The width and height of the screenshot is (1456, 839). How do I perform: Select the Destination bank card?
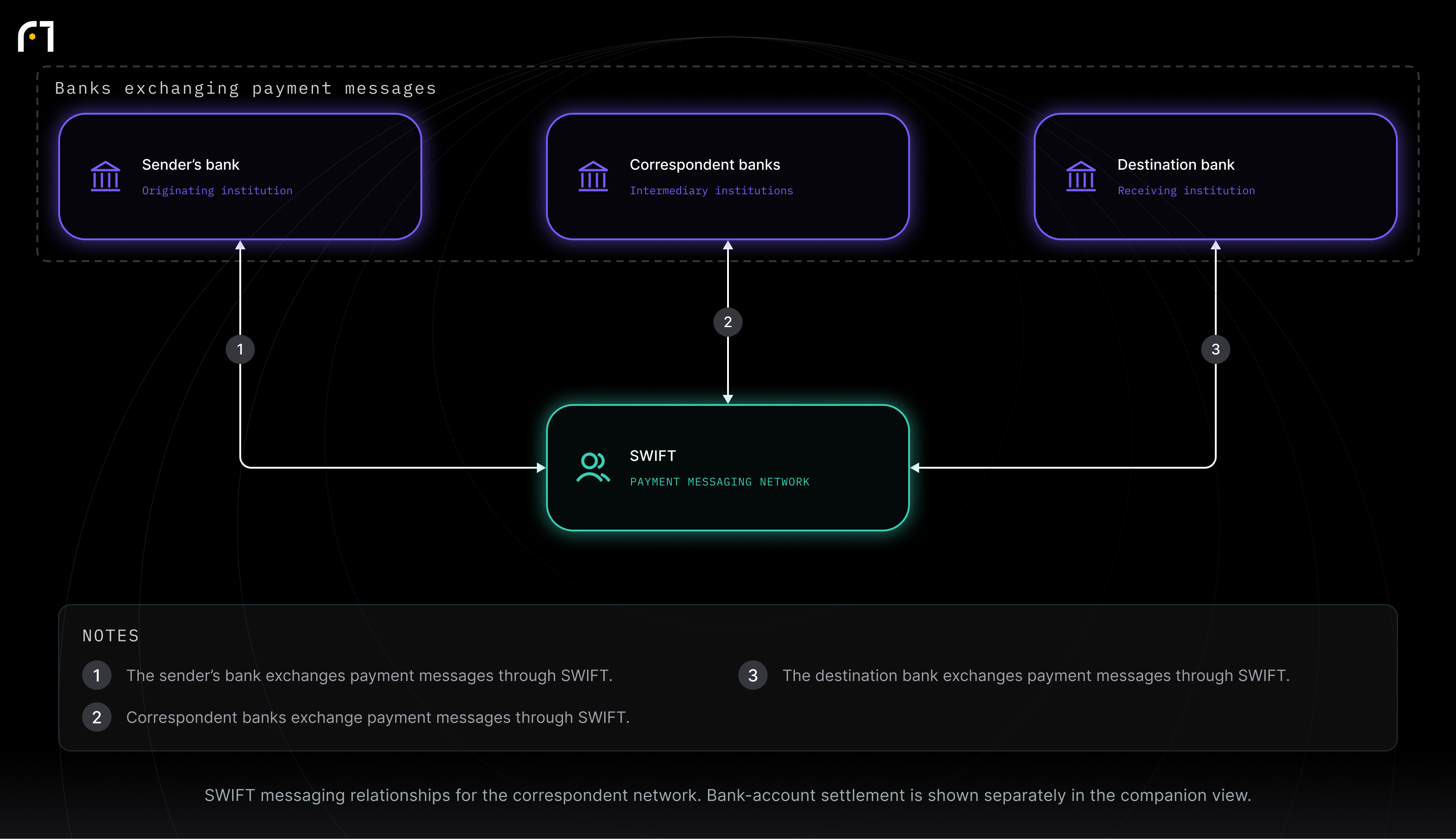pos(1215,177)
